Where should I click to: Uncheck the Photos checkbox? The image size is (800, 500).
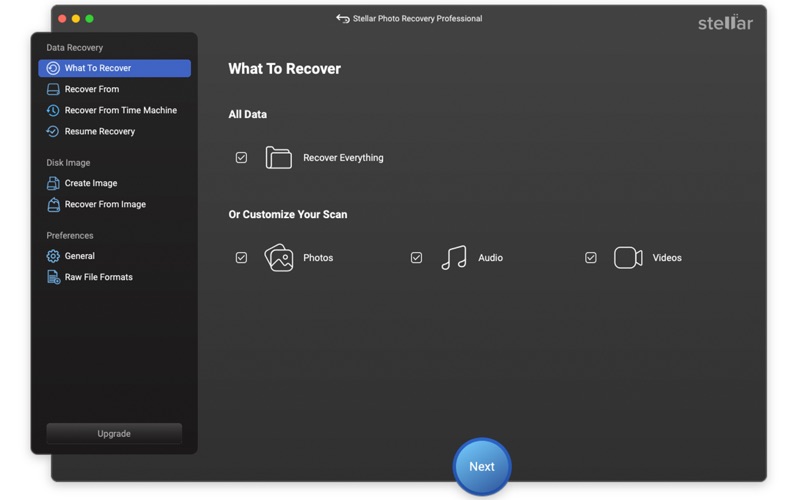pyautogui.click(x=241, y=258)
